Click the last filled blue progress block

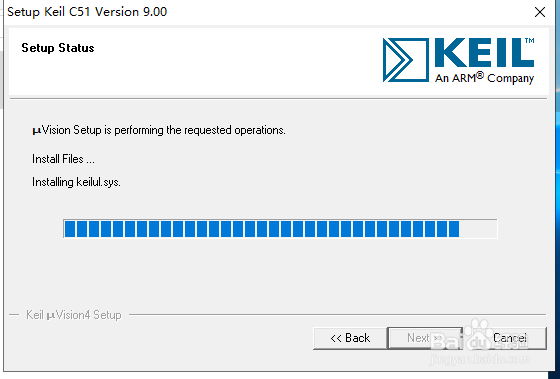click(x=454, y=229)
